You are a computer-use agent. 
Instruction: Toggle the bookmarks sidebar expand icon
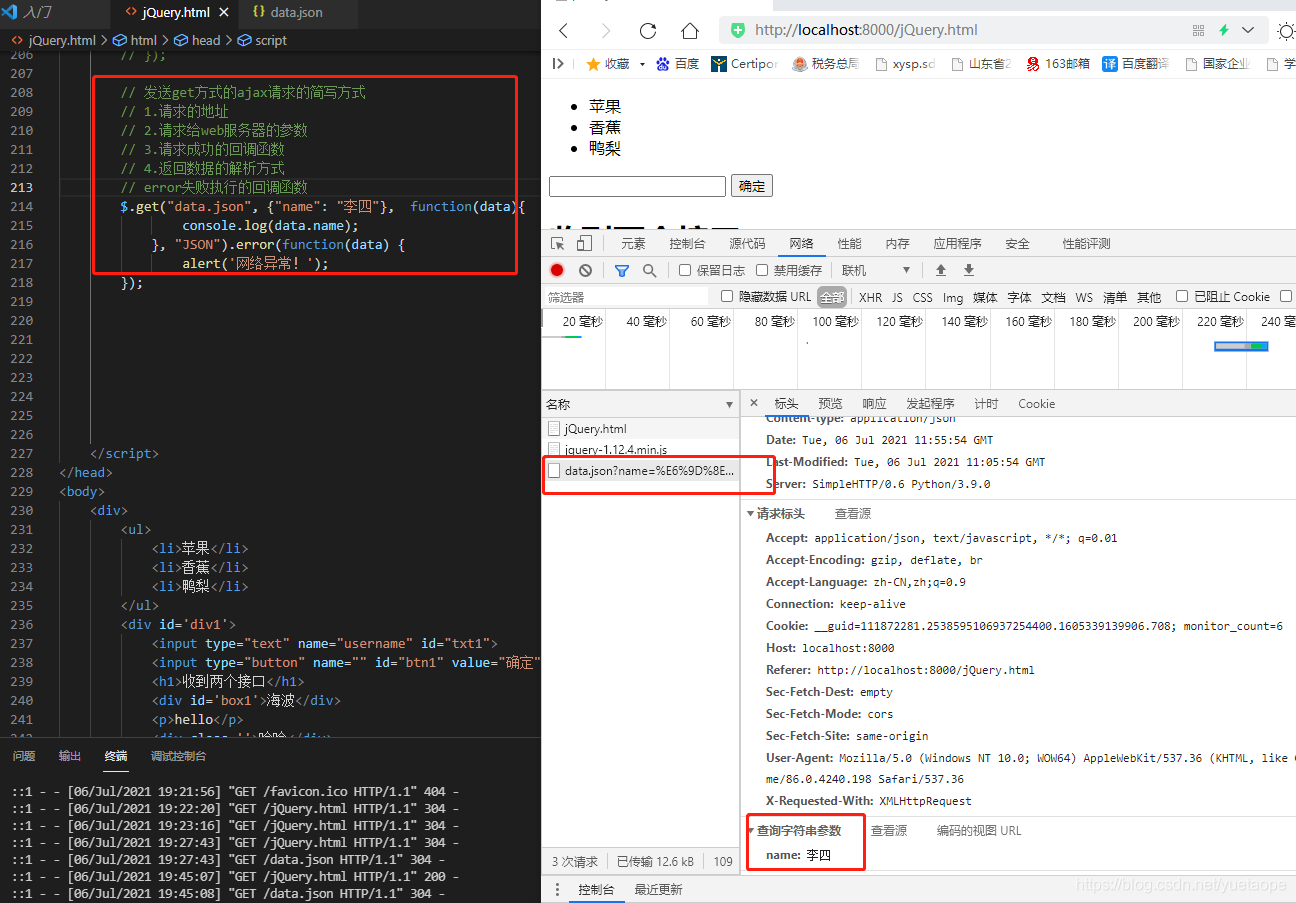(558, 63)
